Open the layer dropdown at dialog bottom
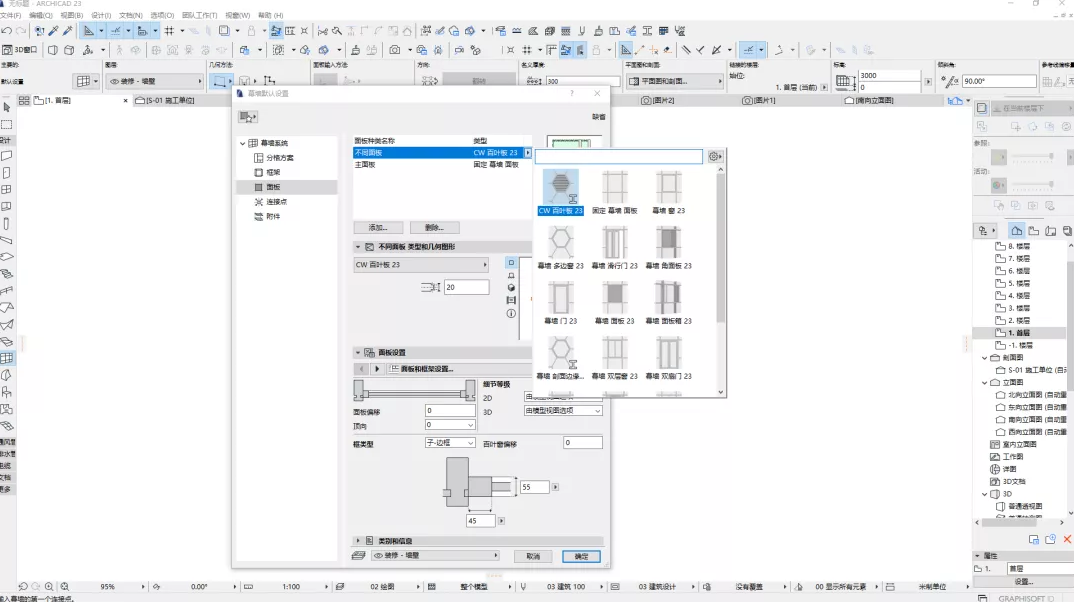Viewport: 1074px width, 602px height. [x=435, y=555]
